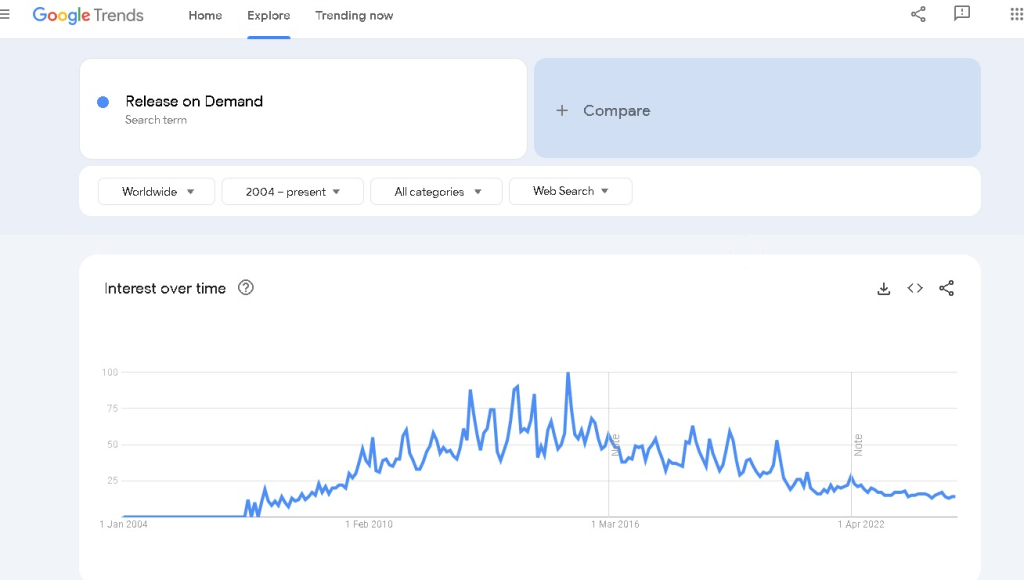Open the Web Search type dropdown
The image size is (1024, 580).
tap(571, 191)
